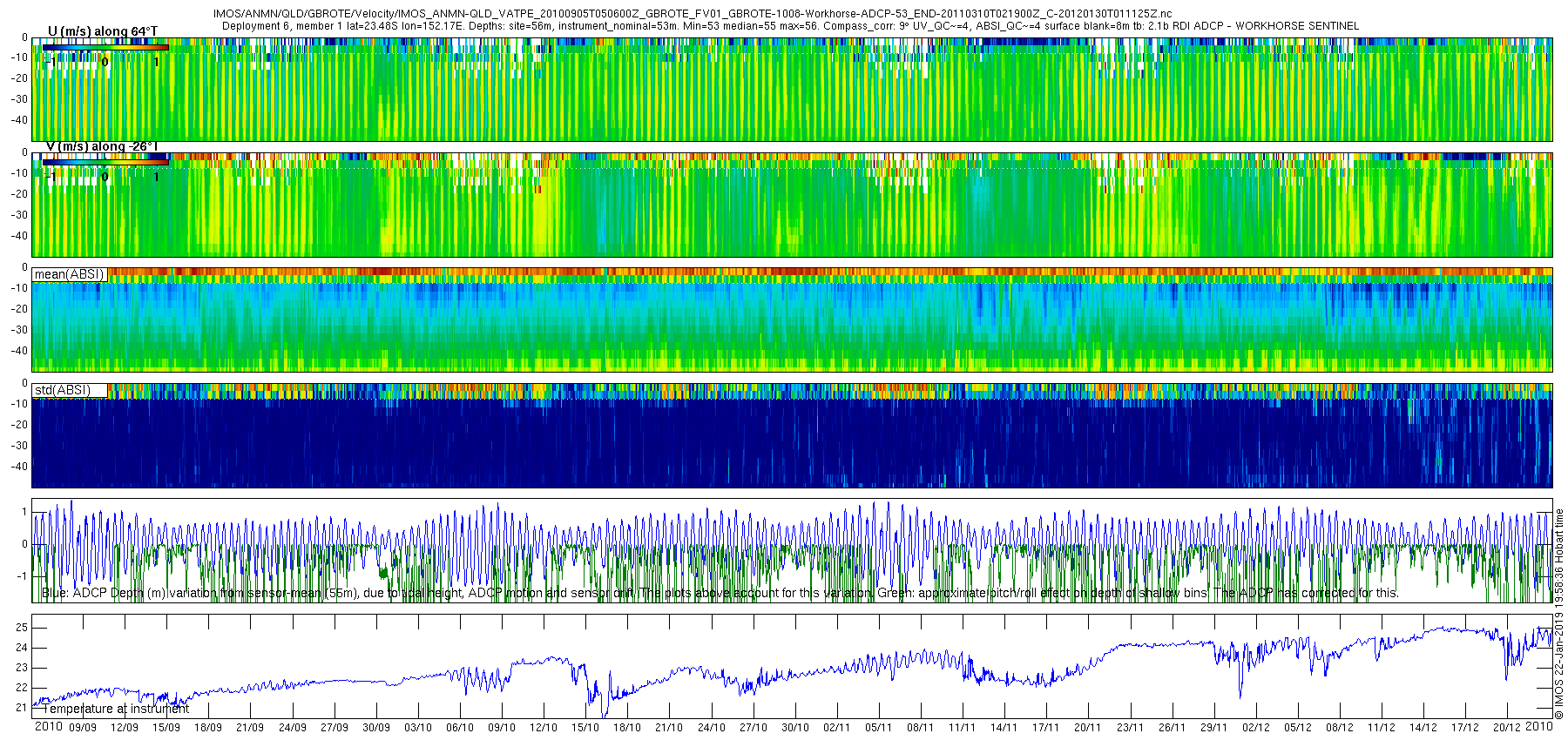Click the NetCDF file path title at top
The height and width of the screenshot is (740, 1568).
693,14
